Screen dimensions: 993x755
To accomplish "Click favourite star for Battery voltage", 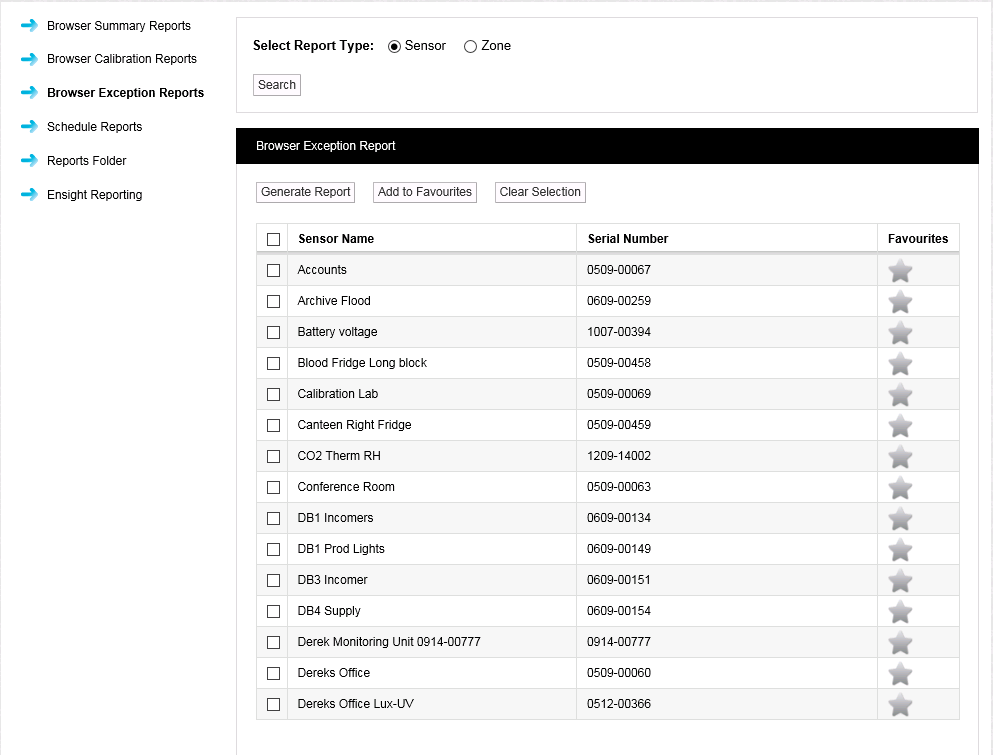I will (900, 333).
